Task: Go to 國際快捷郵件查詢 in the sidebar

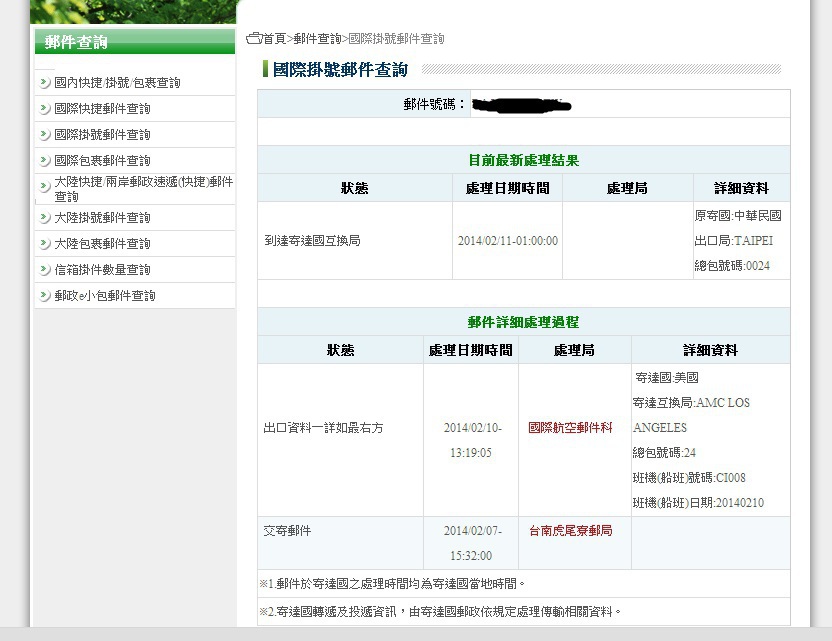Action: pos(102,109)
